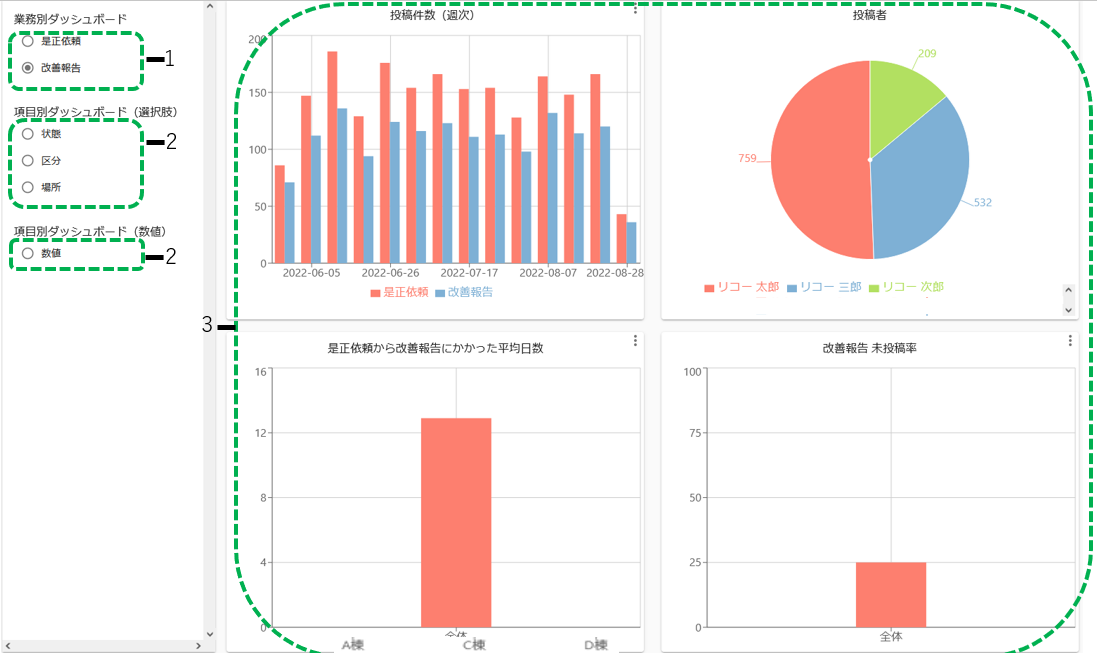
Task: Click the sidebar vertical scrollbar down arrow
Action: 209,633
